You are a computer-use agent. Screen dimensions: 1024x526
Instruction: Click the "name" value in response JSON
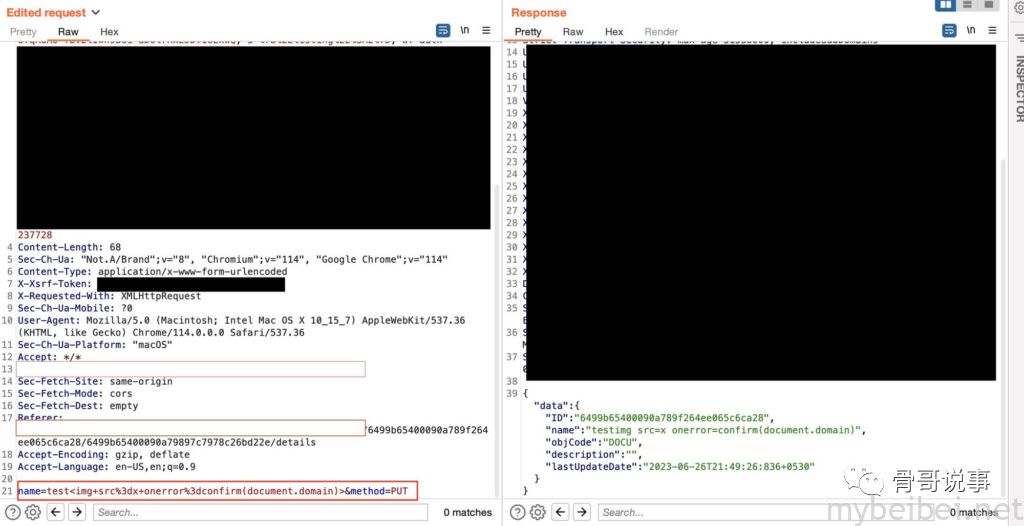(x=725, y=430)
